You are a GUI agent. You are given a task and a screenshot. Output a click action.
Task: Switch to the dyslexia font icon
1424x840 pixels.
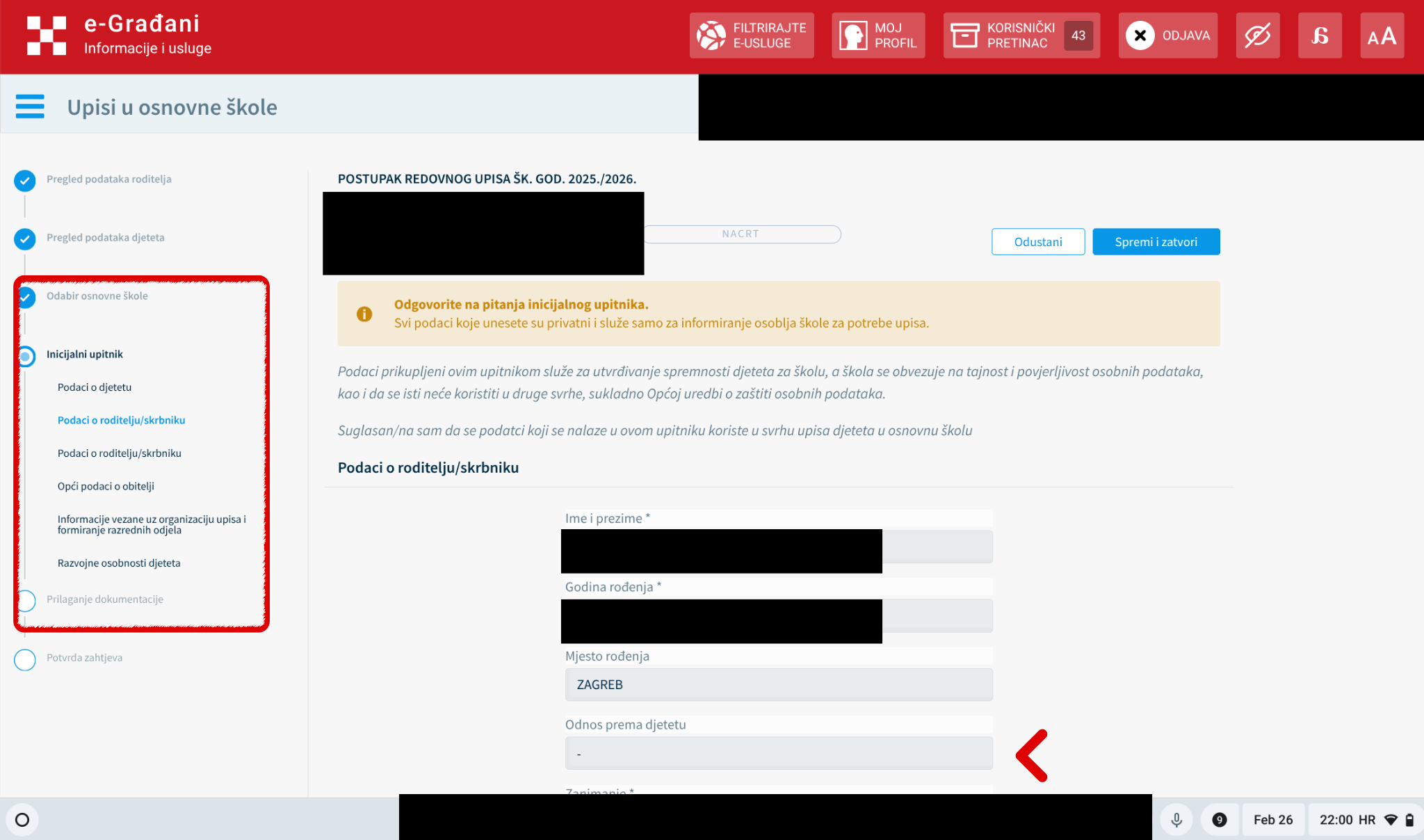coord(1319,35)
